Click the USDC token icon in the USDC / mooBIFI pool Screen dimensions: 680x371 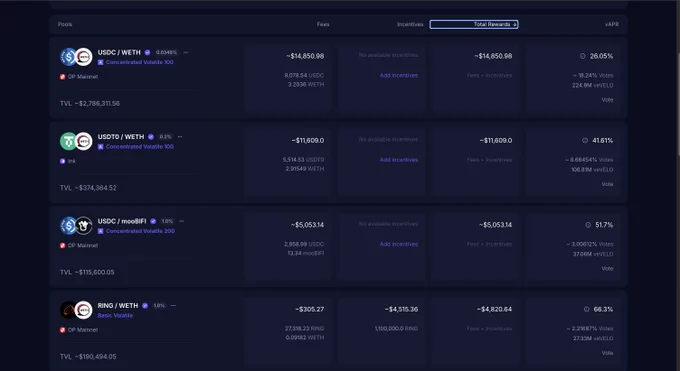coord(68,226)
